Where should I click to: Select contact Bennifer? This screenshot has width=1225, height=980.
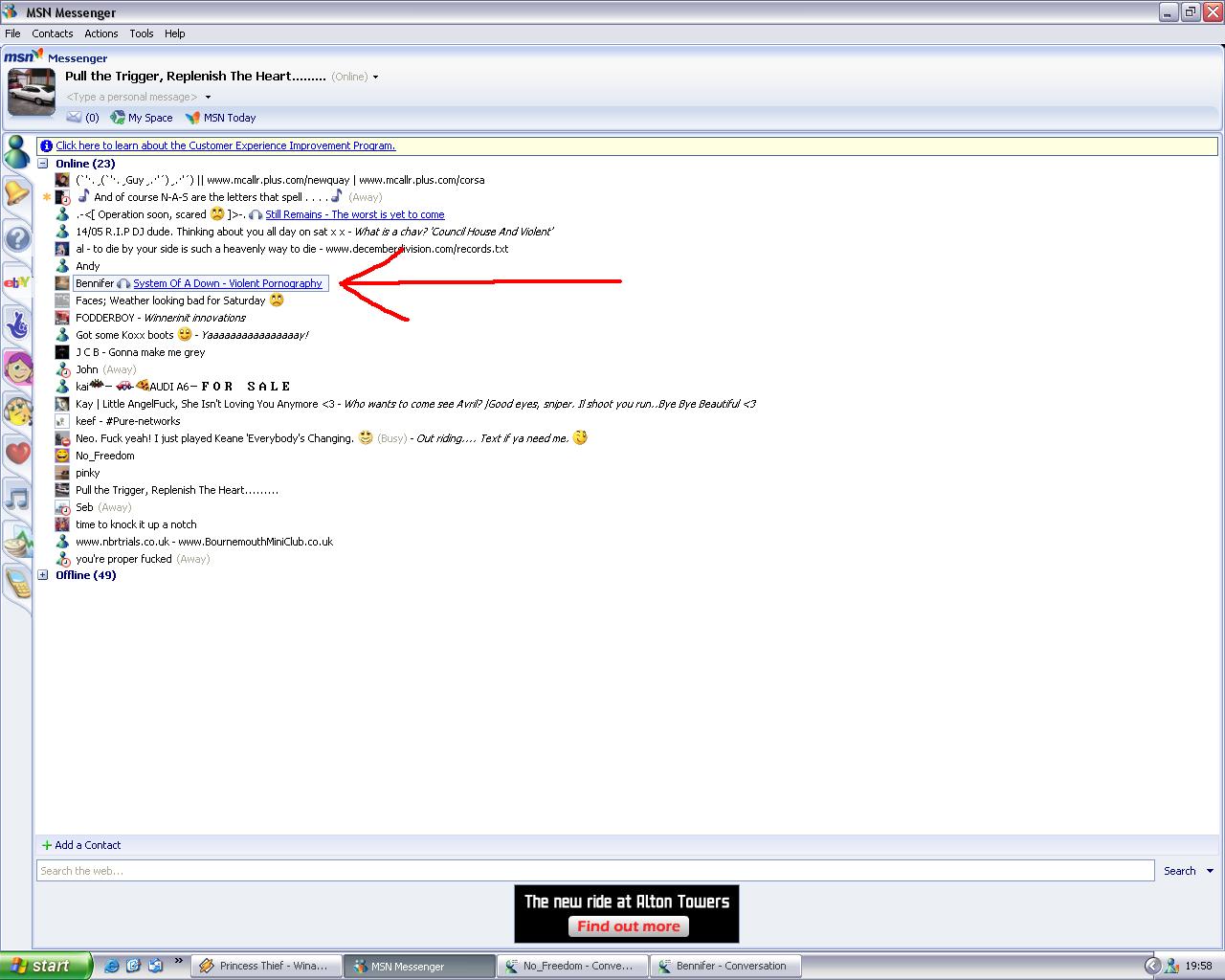95,283
